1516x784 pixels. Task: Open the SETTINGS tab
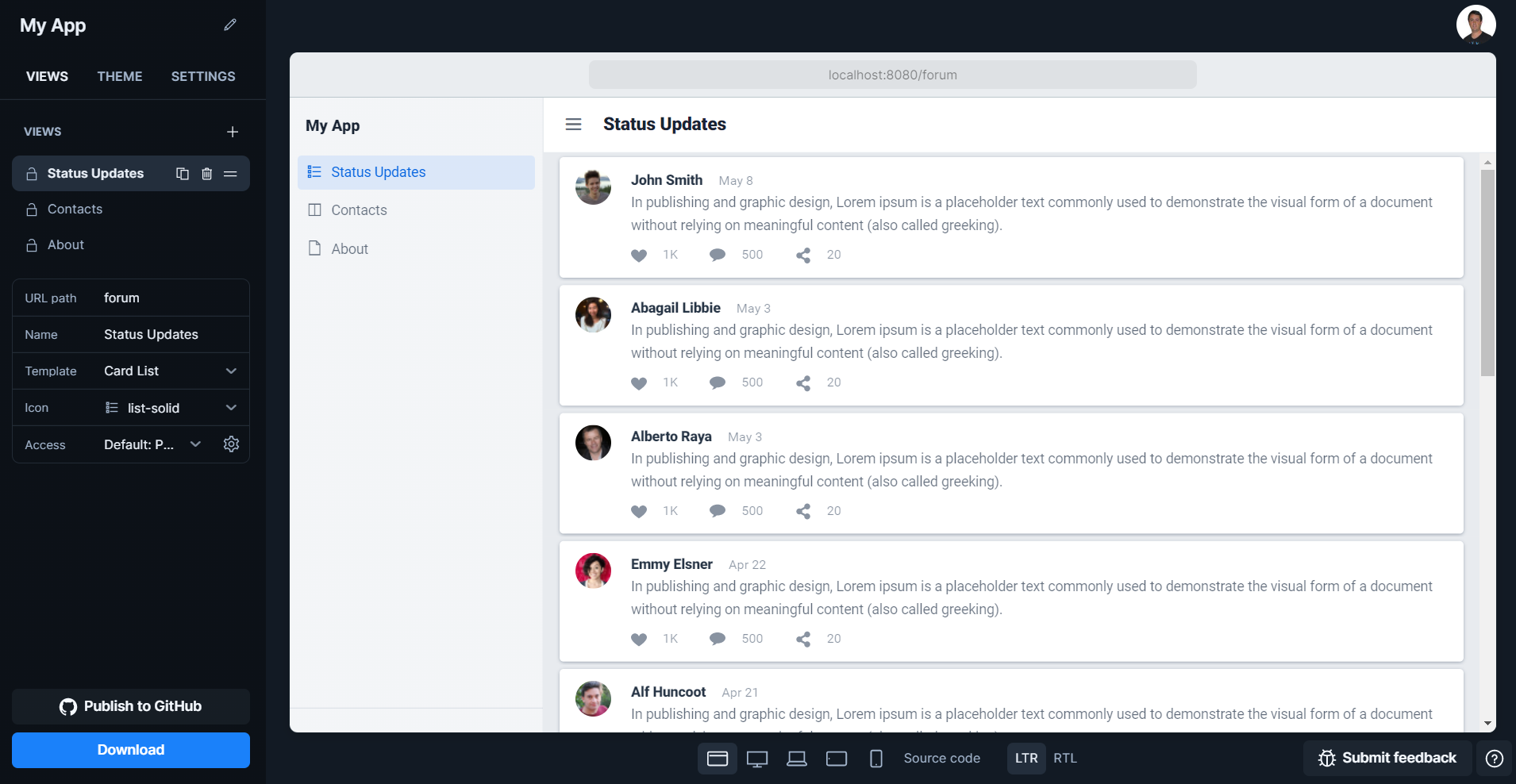tap(202, 76)
